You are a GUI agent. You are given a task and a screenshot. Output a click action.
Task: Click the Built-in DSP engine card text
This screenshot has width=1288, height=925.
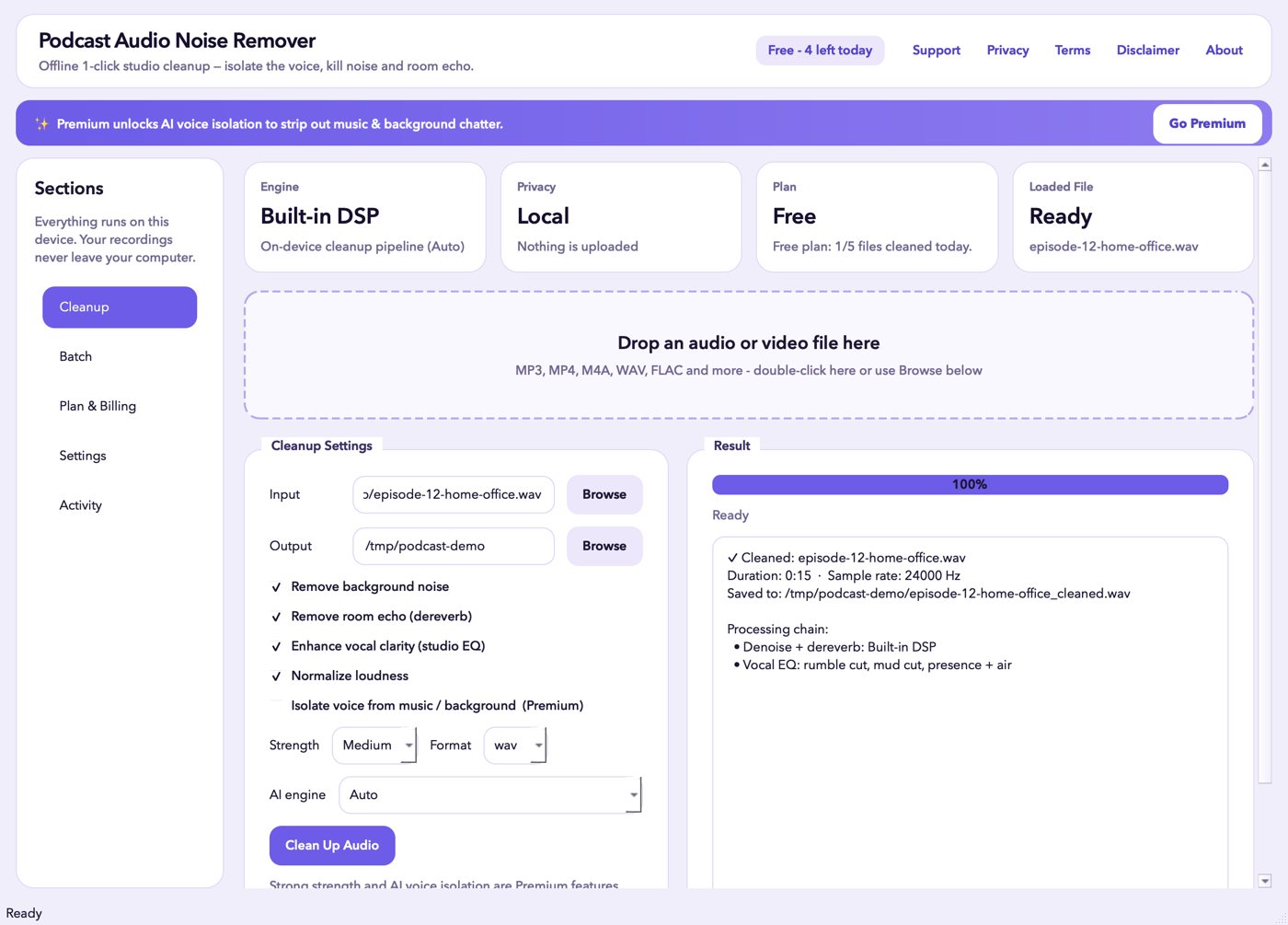(320, 216)
